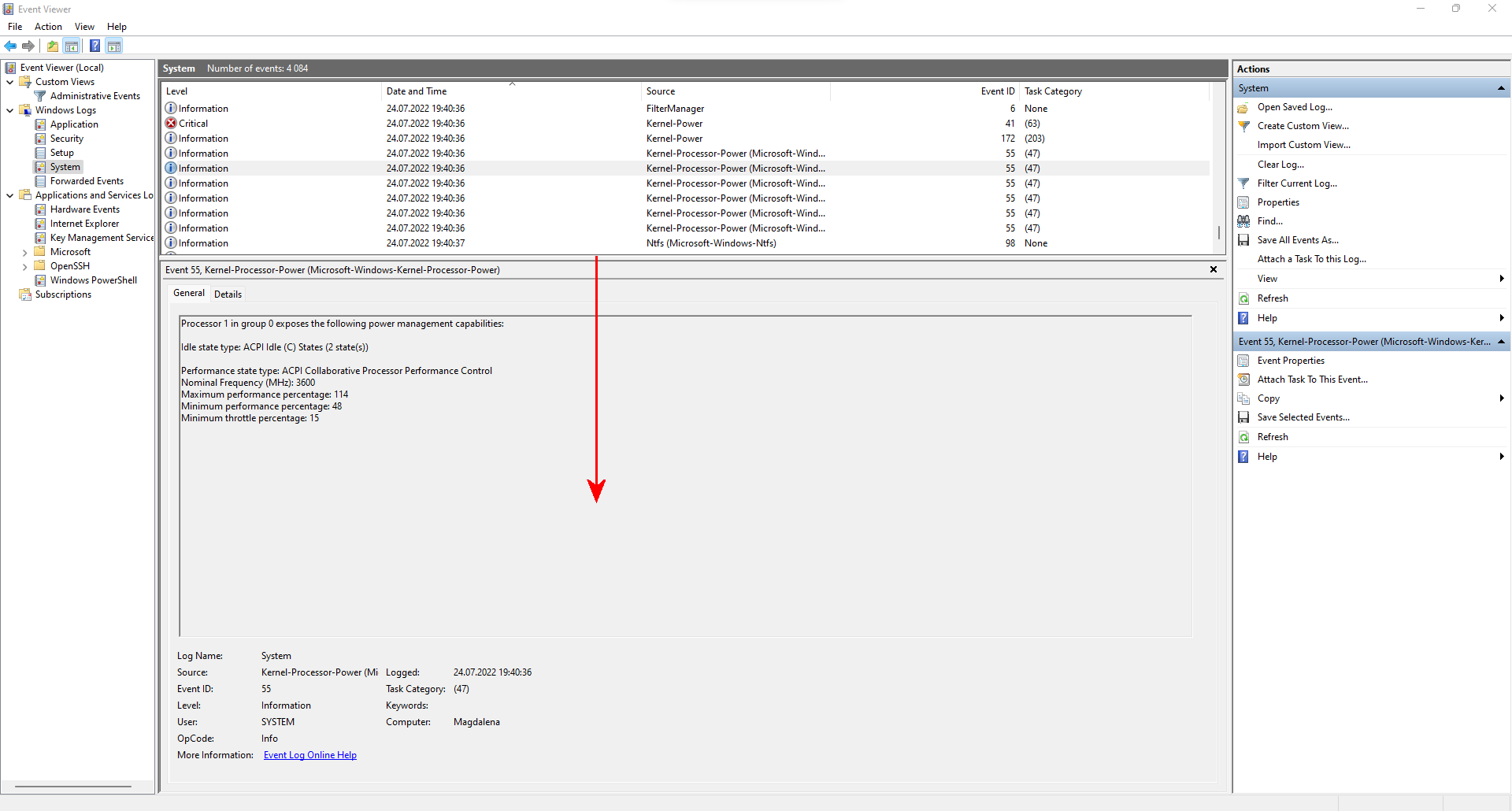
Task: Click the Hardware Events log icon
Action: [x=40, y=209]
